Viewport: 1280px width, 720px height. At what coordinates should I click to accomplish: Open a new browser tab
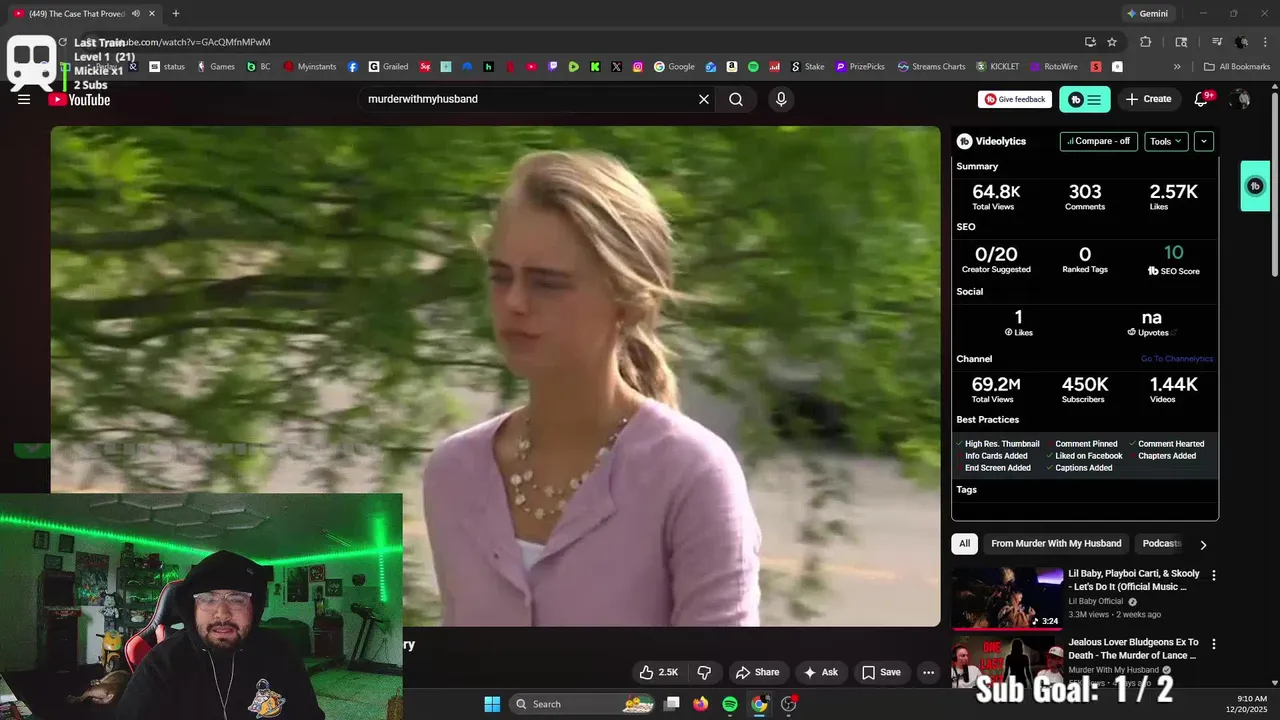click(x=176, y=14)
